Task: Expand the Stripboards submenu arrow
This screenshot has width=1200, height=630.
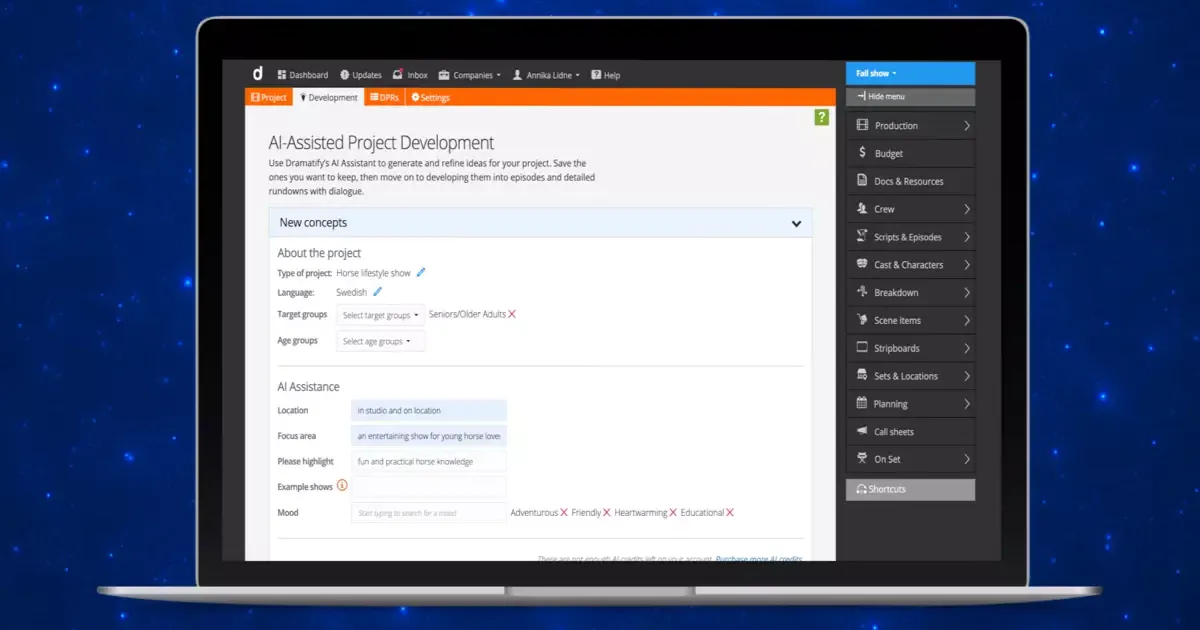Action: [967, 348]
